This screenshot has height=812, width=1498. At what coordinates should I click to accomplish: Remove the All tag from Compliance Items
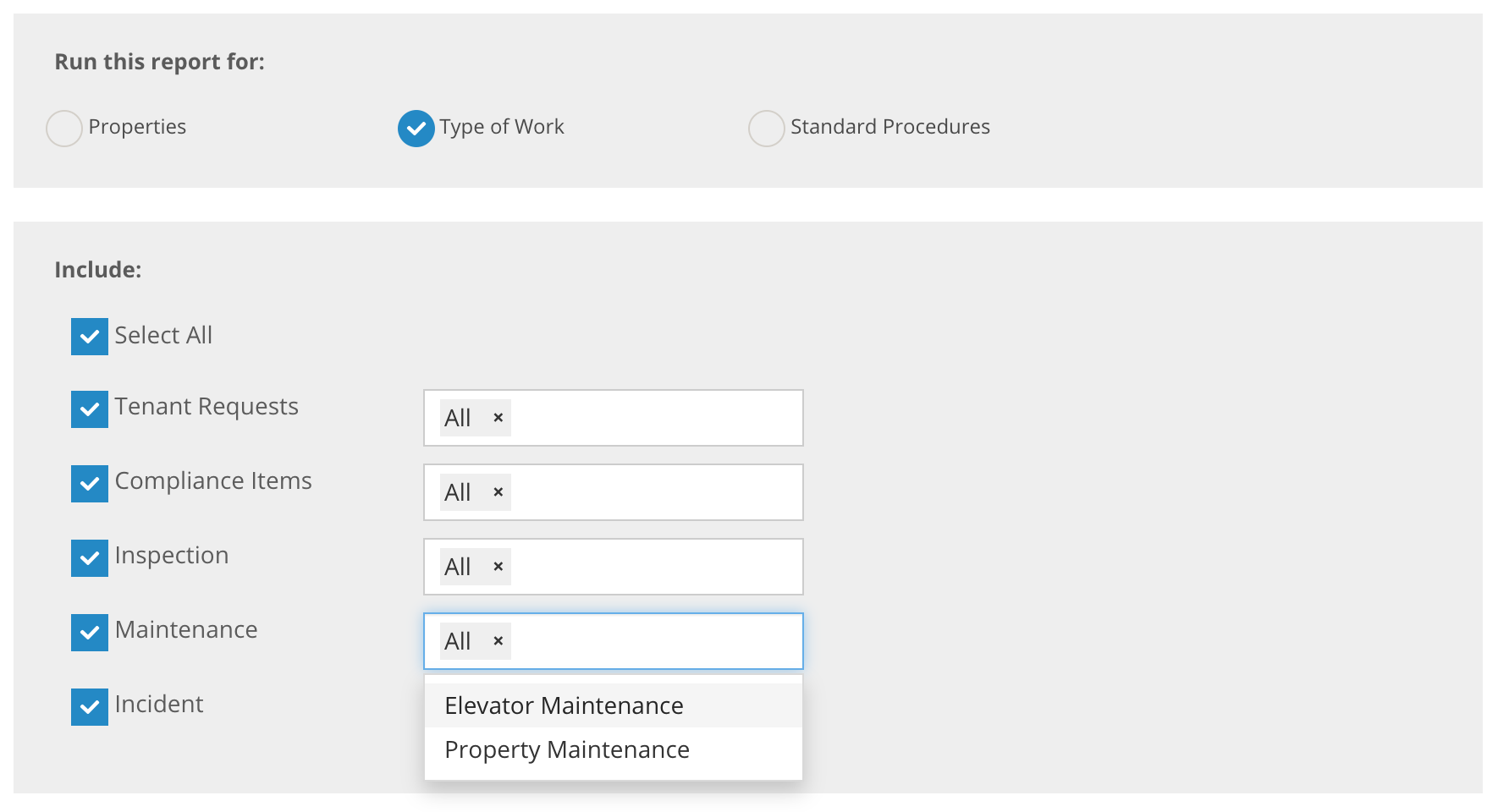pyautogui.click(x=498, y=492)
